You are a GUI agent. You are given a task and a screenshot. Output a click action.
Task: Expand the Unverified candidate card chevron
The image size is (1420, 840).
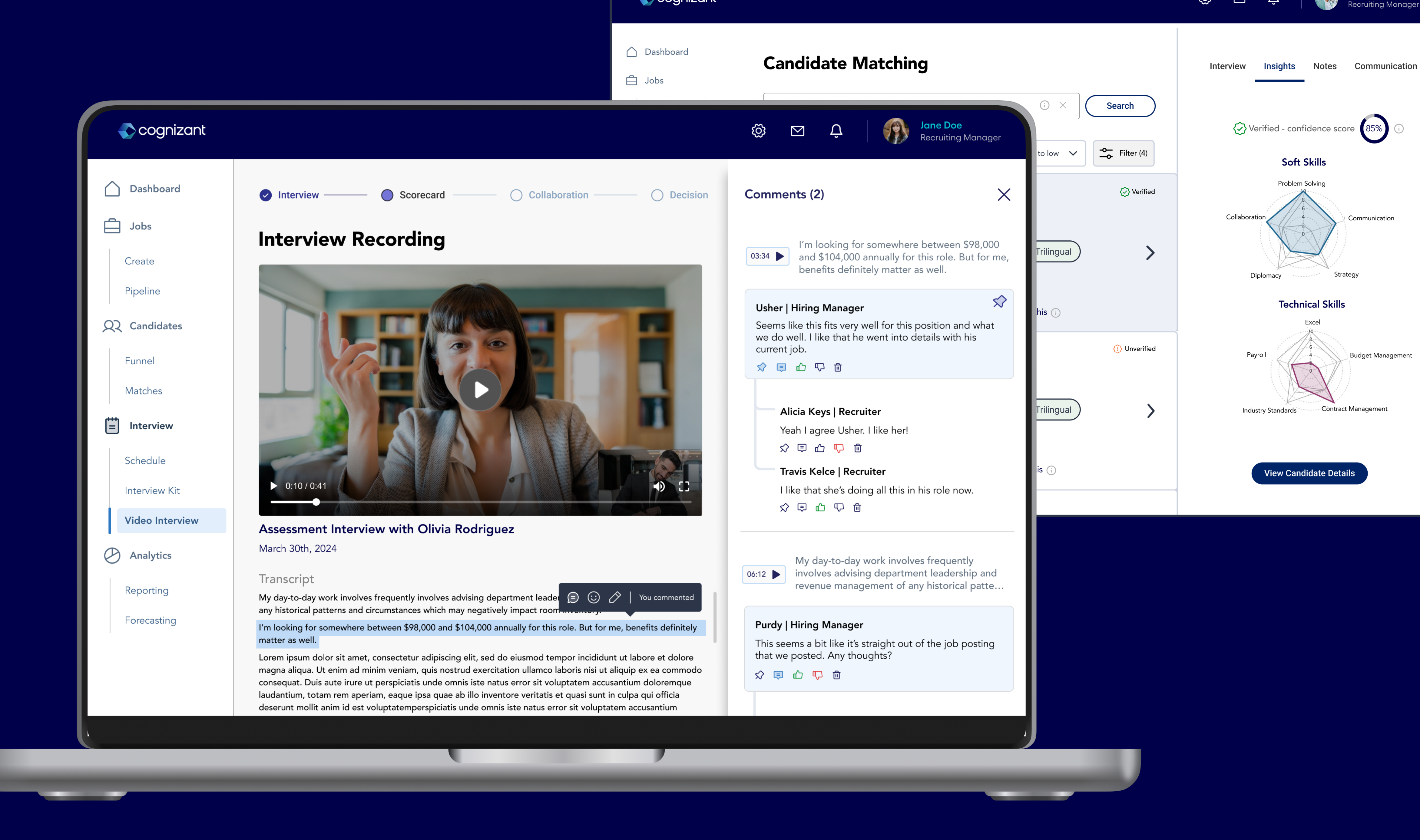pos(1150,410)
